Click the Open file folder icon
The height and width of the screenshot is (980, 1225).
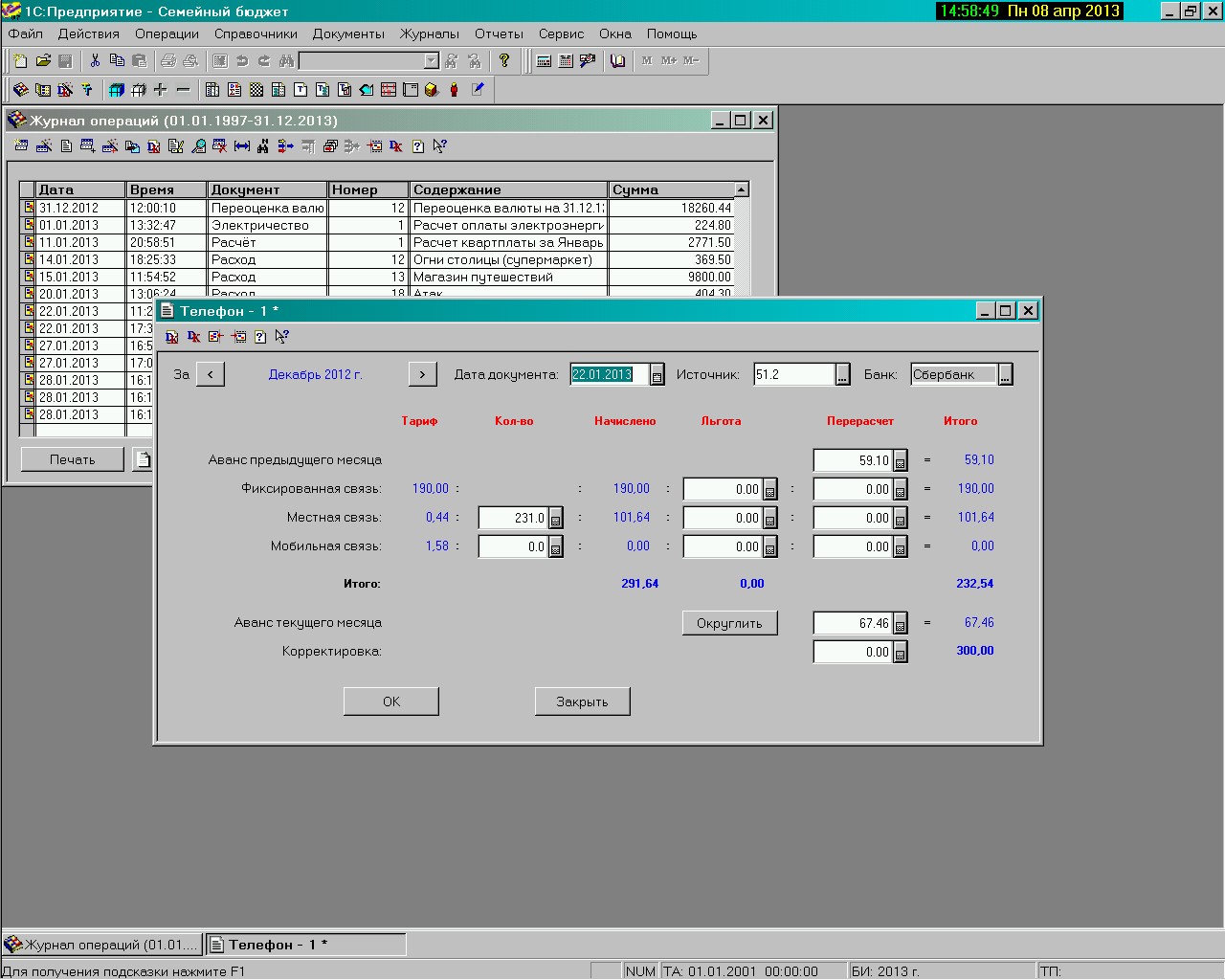(x=43, y=60)
